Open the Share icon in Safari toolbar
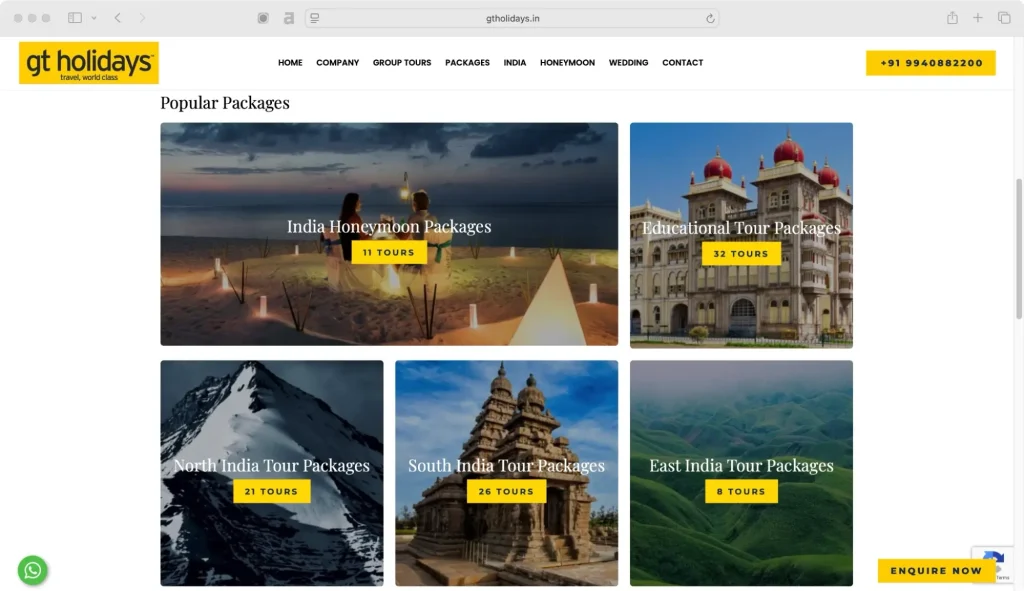This screenshot has width=1024, height=591. [x=952, y=18]
